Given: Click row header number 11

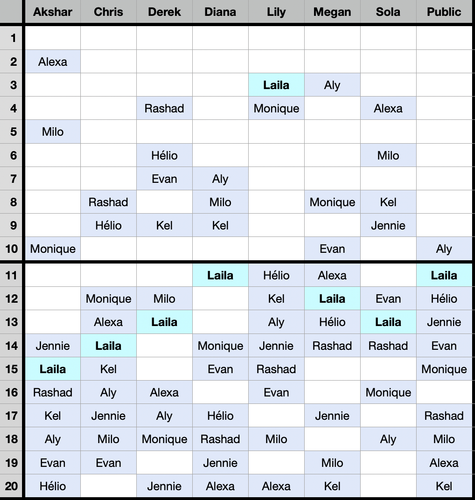Looking at the screenshot, I should pos(11,275).
